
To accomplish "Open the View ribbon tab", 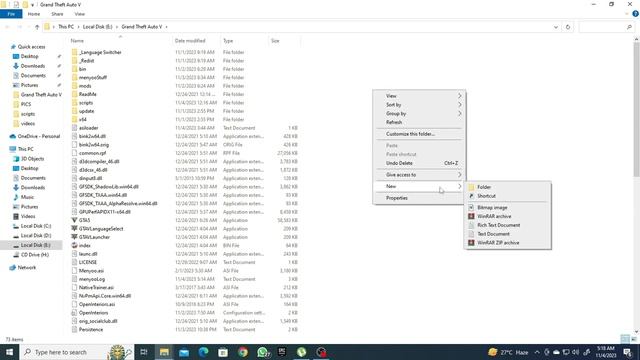I will pyautogui.click(x=80, y=14).
